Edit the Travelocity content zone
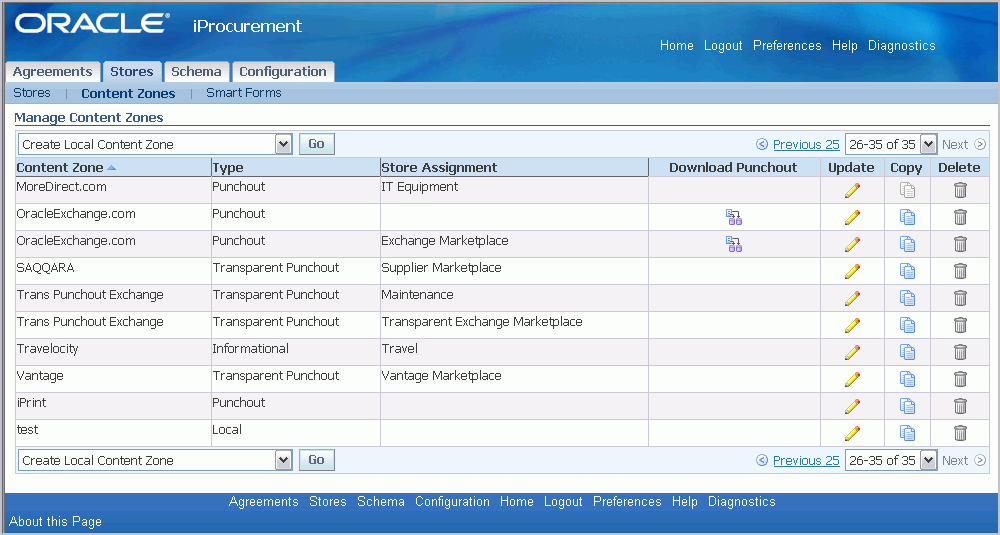The width and height of the screenshot is (1000, 535). [x=852, y=352]
